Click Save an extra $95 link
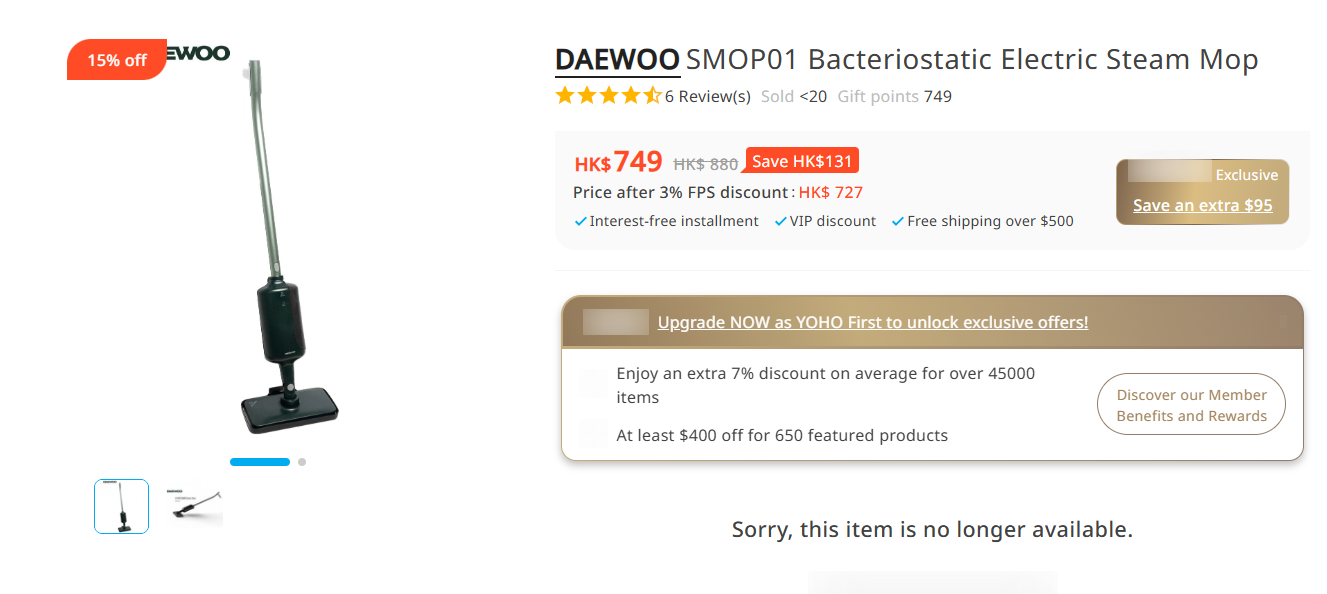Viewport: 1327px width, 594px height. (1202, 205)
